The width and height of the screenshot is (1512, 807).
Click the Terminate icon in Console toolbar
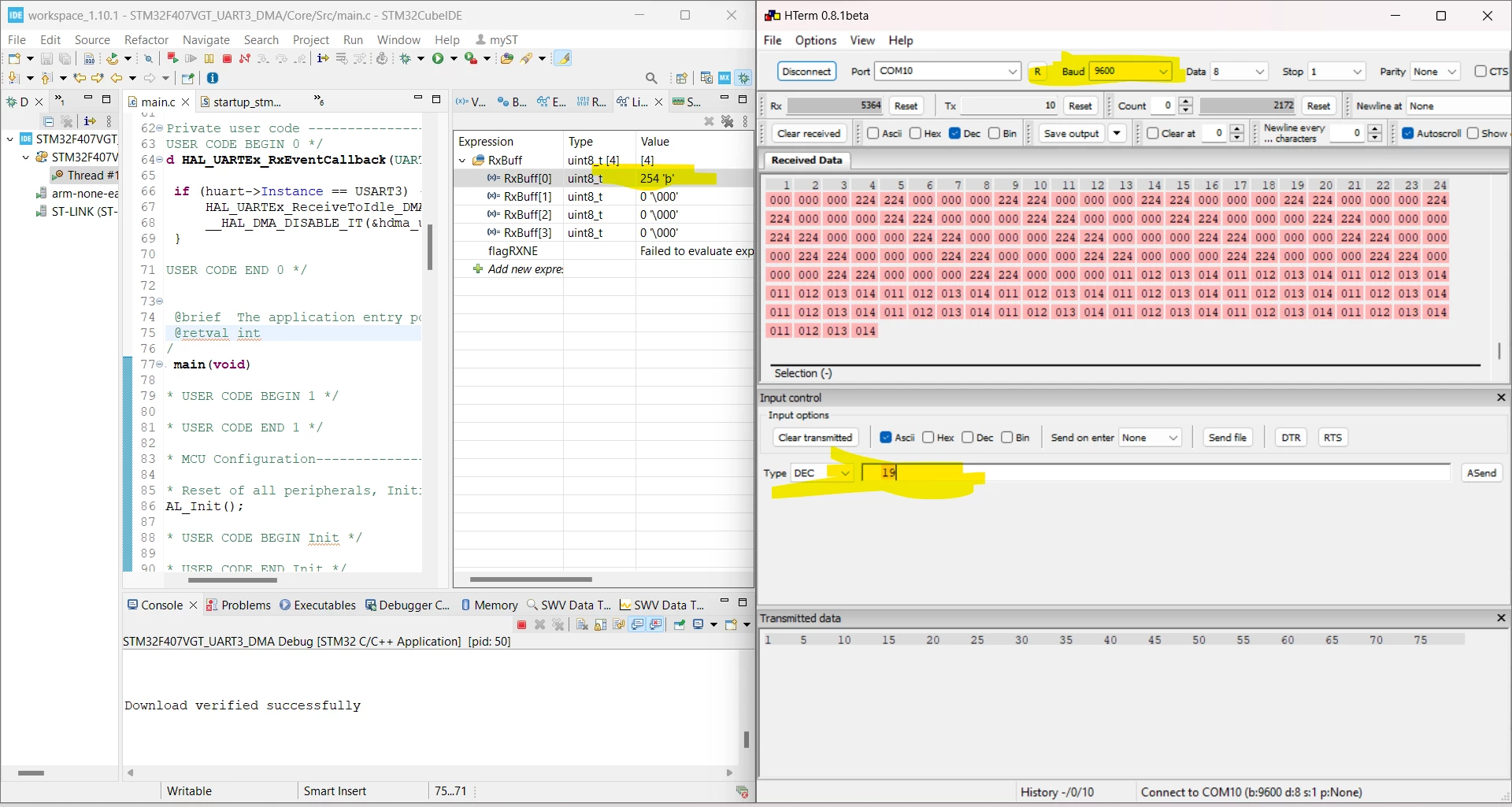521,624
